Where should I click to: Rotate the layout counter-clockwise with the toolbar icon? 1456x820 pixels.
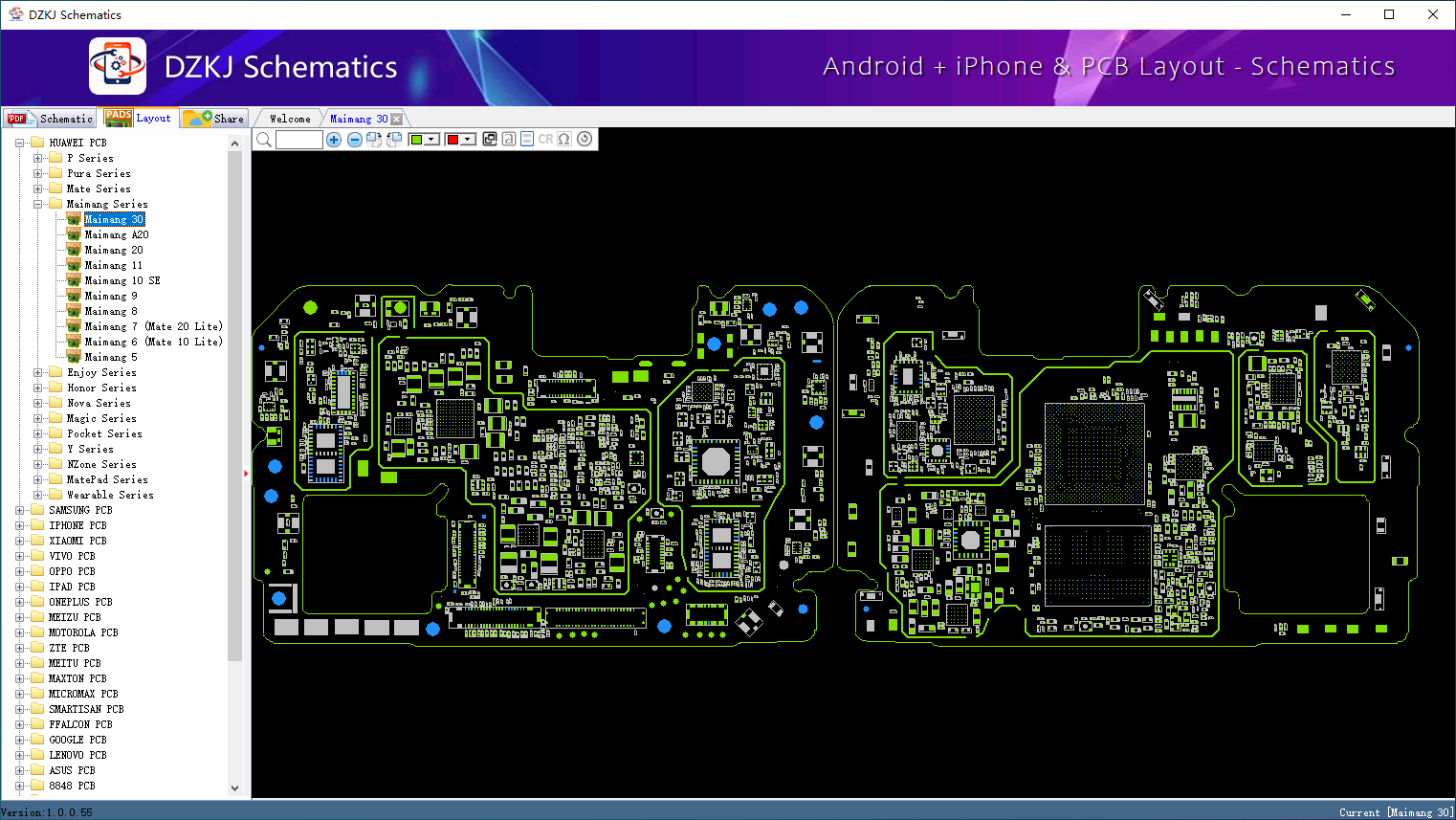click(394, 140)
